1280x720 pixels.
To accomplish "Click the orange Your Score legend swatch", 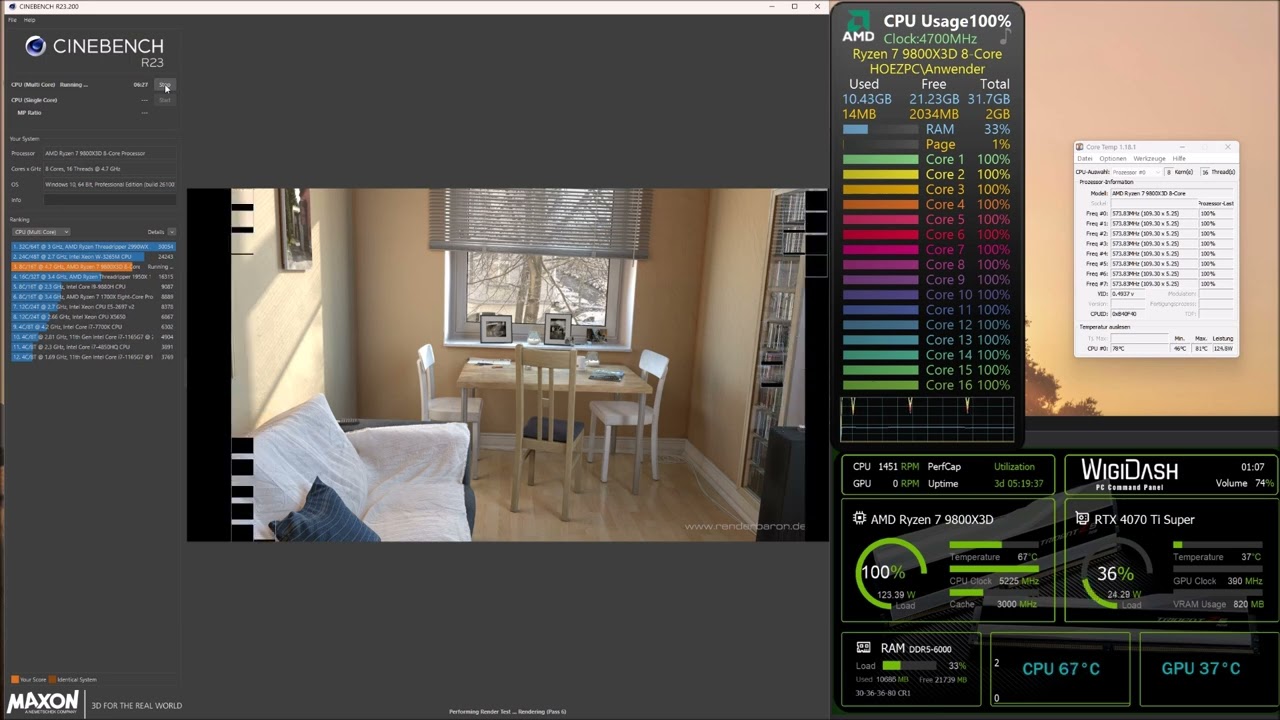I will [14, 680].
